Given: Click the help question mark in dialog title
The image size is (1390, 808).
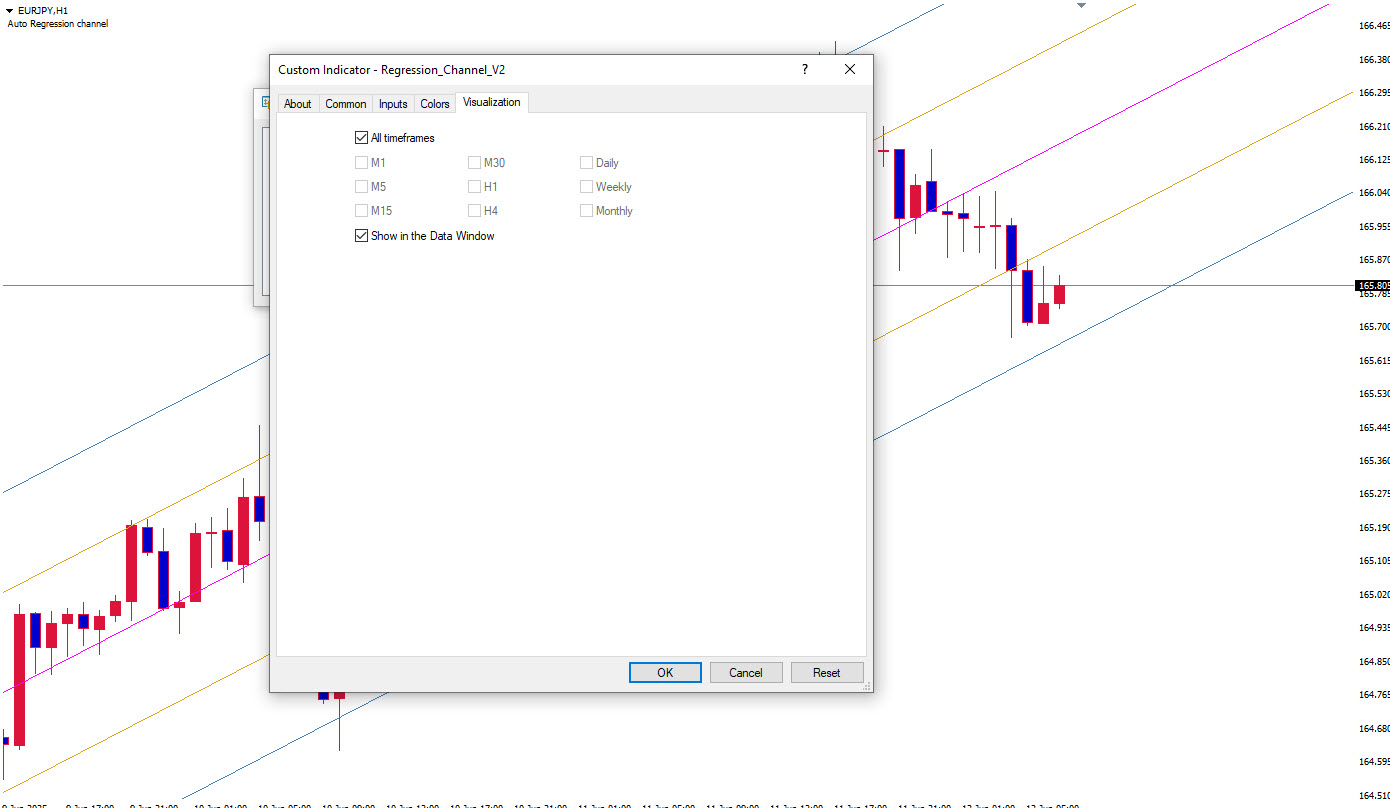Looking at the screenshot, I should (804, 70).
